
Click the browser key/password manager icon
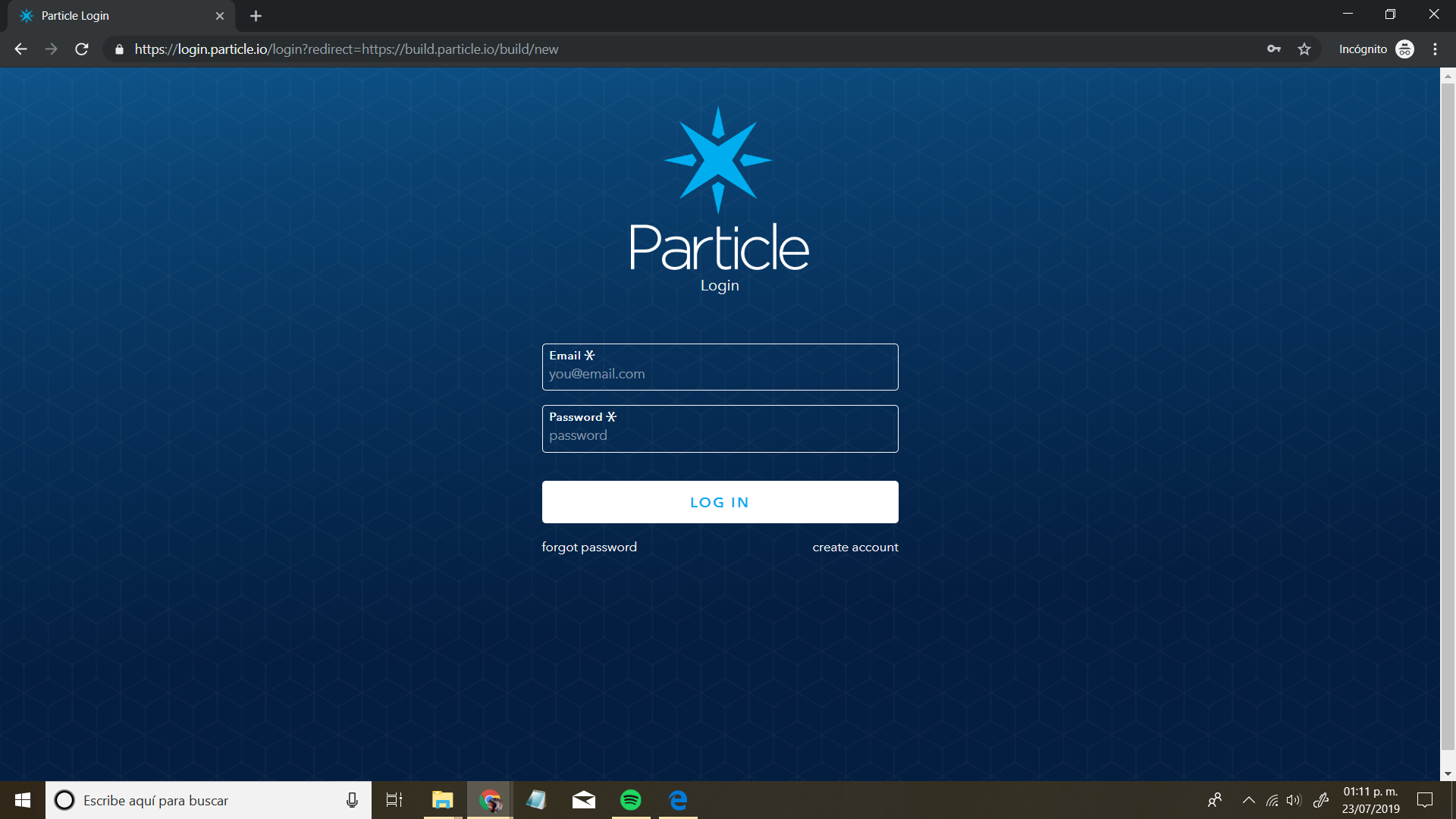pos(1272,49)
